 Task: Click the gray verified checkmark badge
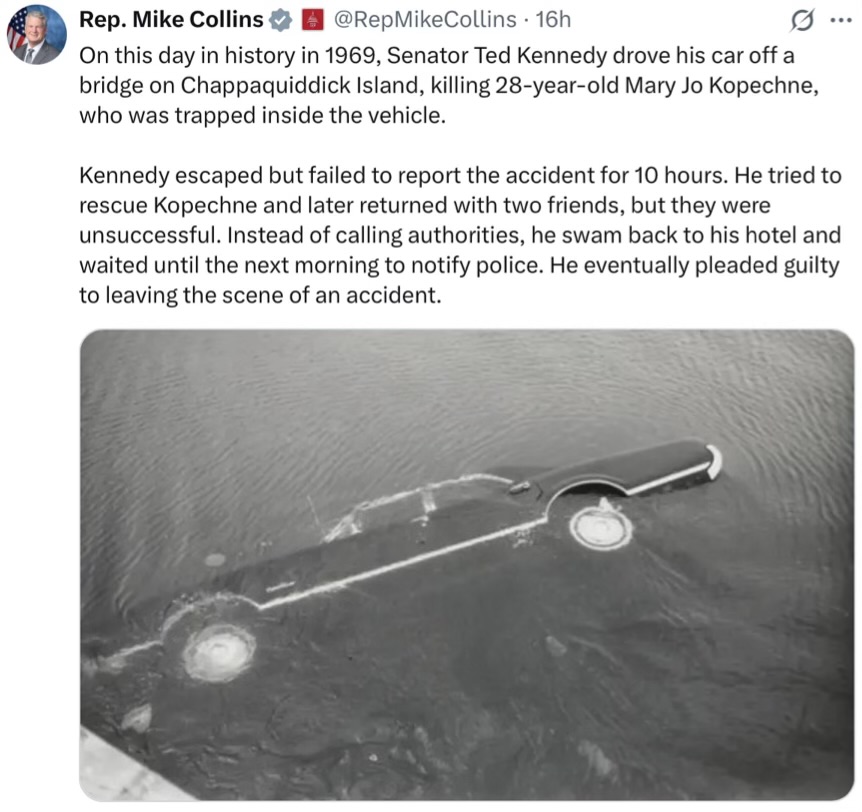[281, 20]
